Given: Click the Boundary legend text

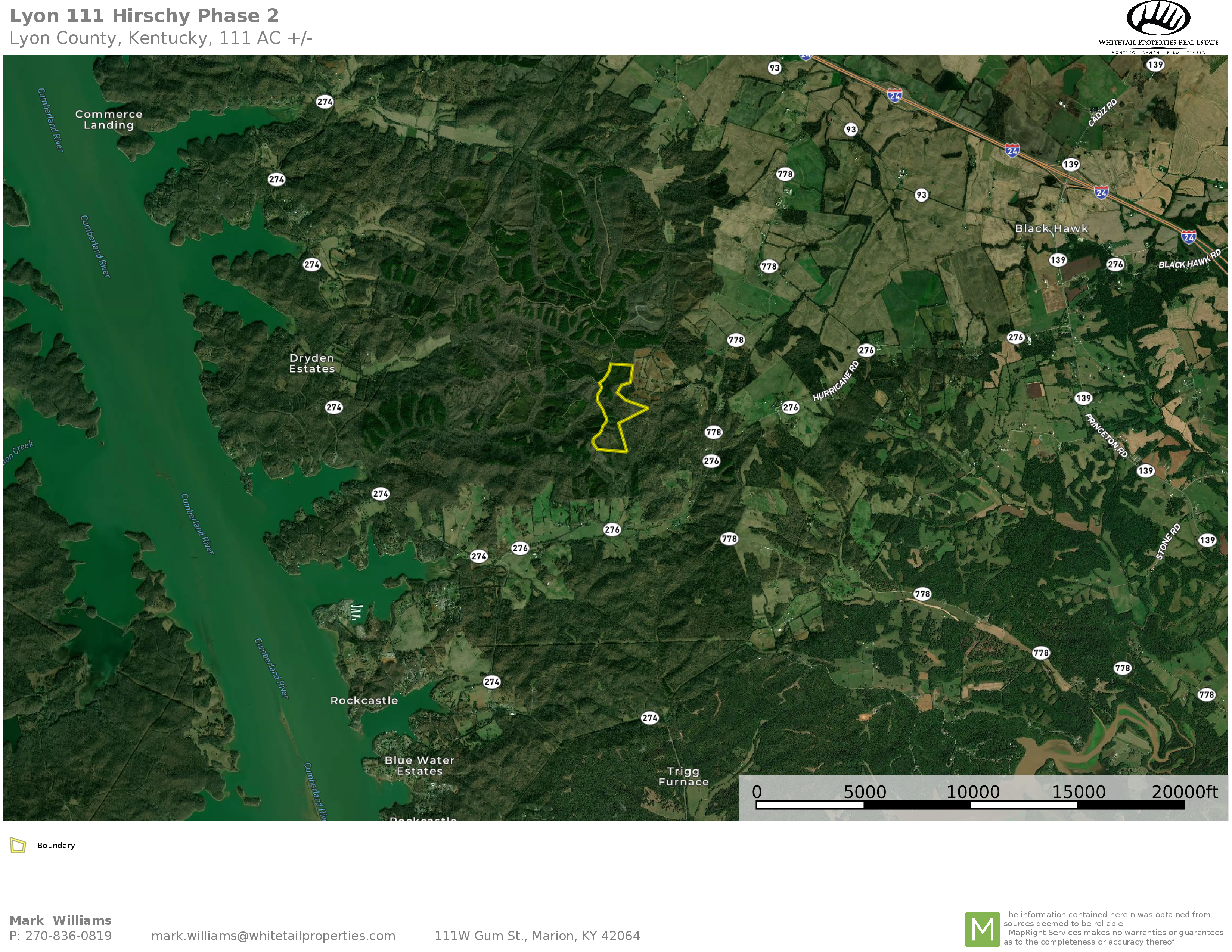Looking at the screenshot, I should click(56, 845).
